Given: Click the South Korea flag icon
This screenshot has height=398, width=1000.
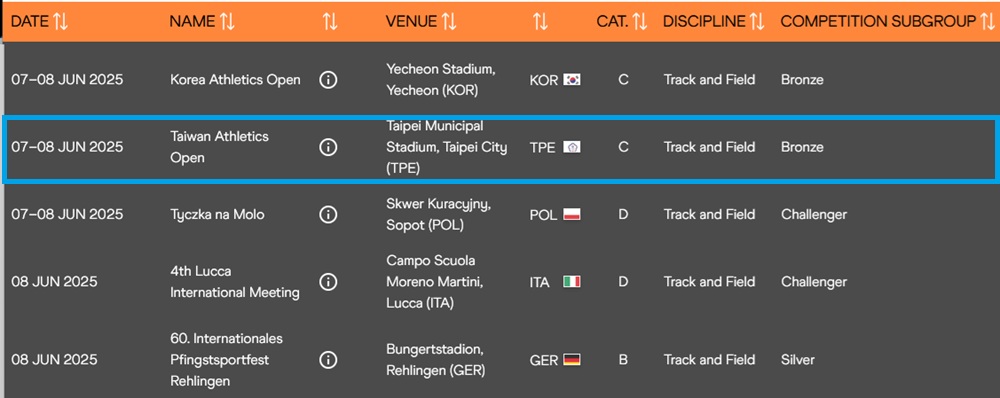Looking at the screenshot, I should coord(571,80).
